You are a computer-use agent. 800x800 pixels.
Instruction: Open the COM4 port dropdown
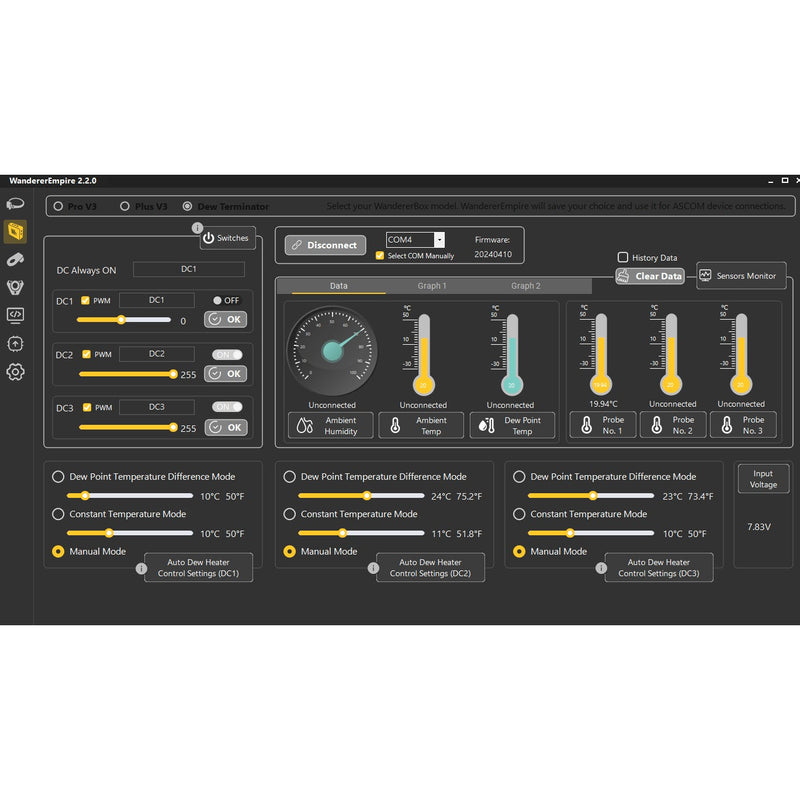coord(439,239)
